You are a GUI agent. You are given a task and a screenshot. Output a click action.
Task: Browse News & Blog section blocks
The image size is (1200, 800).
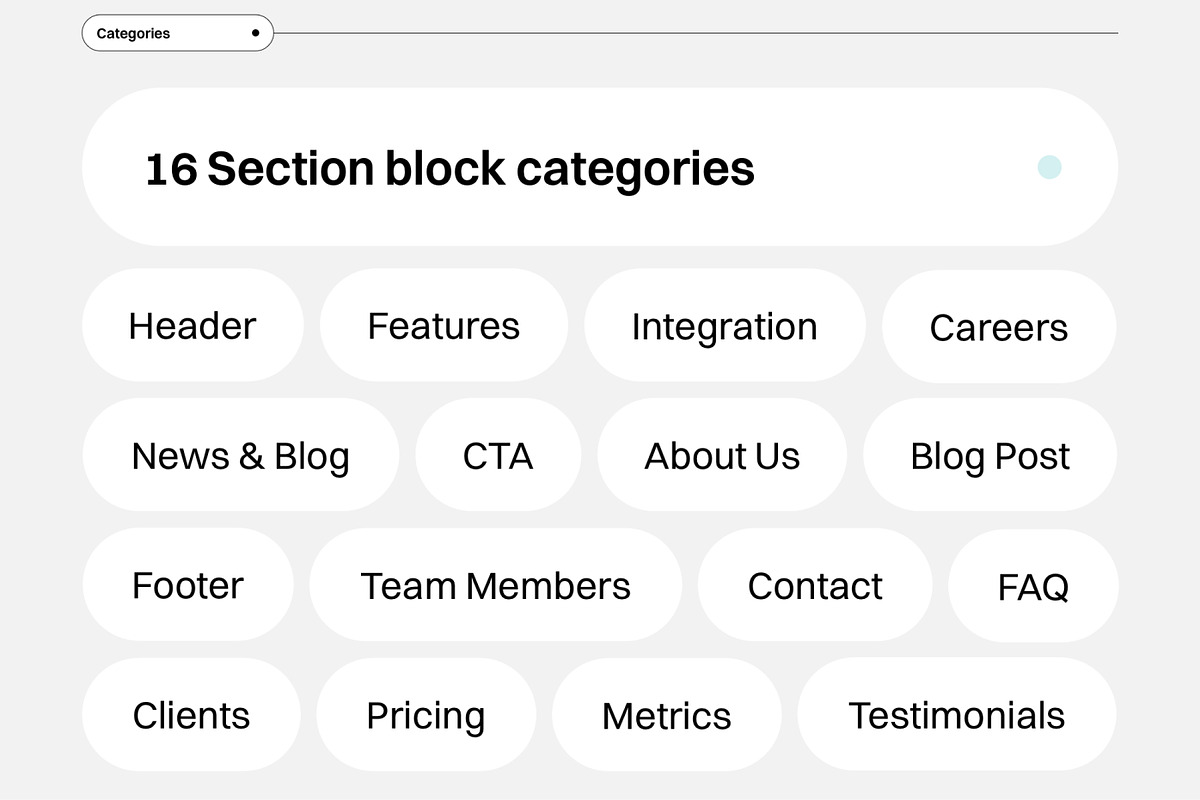pos(240,456)
